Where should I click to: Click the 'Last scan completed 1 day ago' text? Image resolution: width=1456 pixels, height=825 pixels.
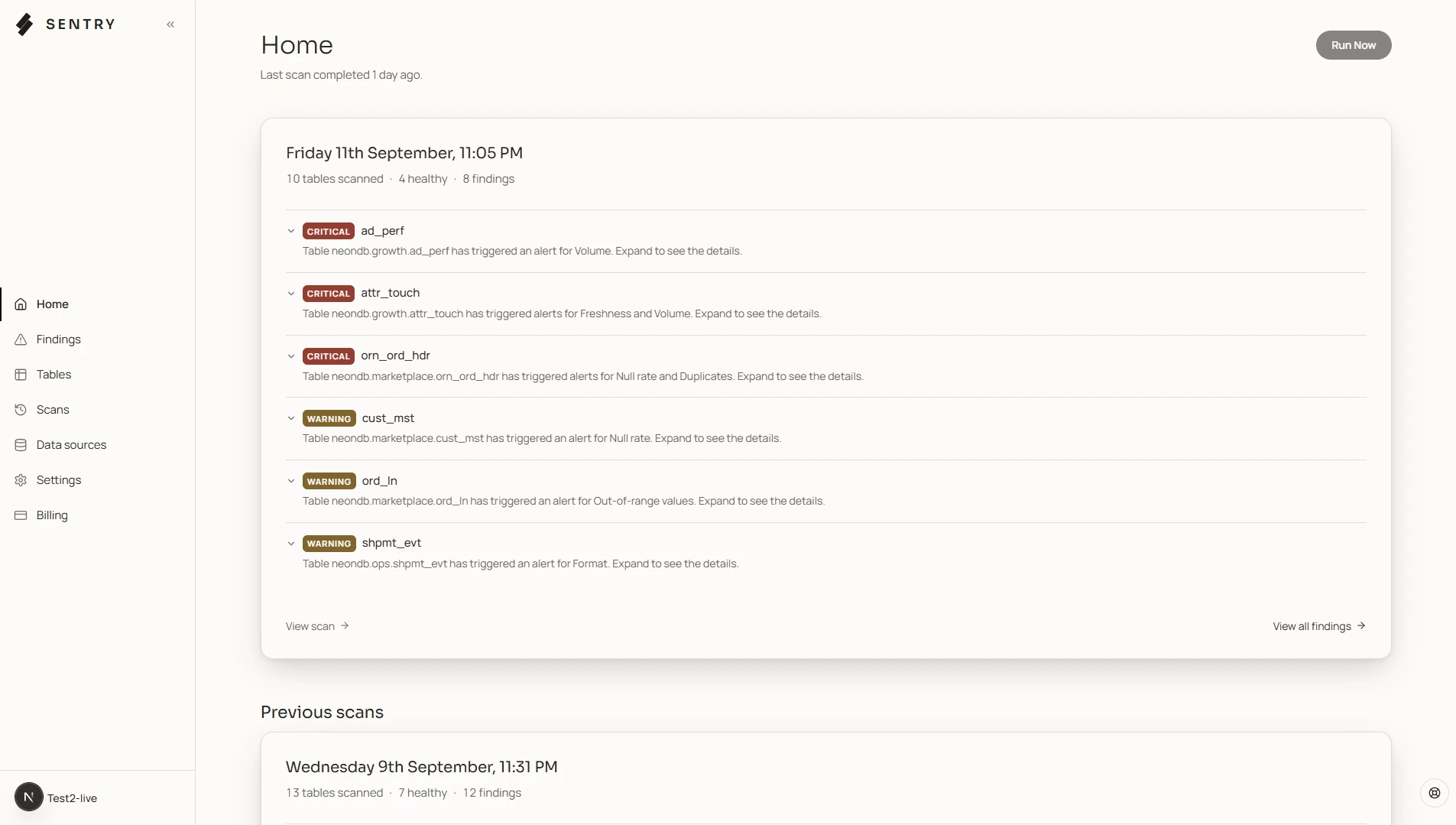341,75
